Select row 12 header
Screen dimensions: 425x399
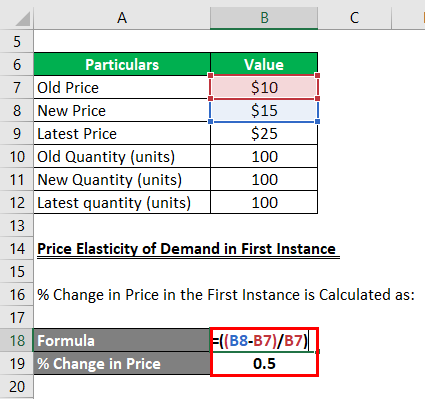tap(17, 202)
